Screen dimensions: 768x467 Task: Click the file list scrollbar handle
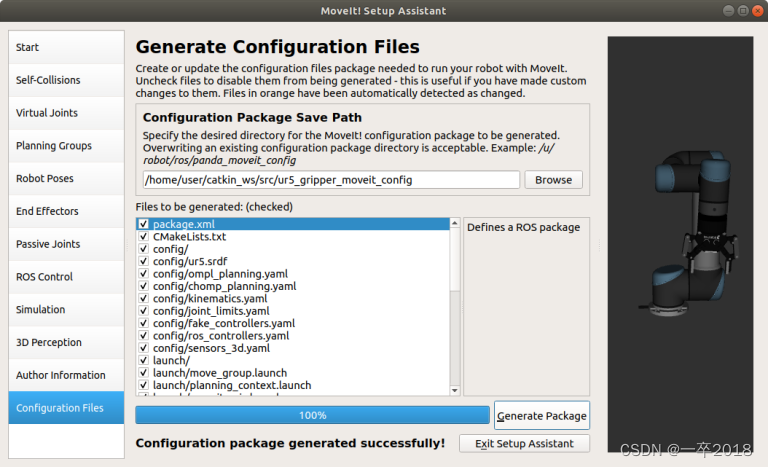[455, 260]
